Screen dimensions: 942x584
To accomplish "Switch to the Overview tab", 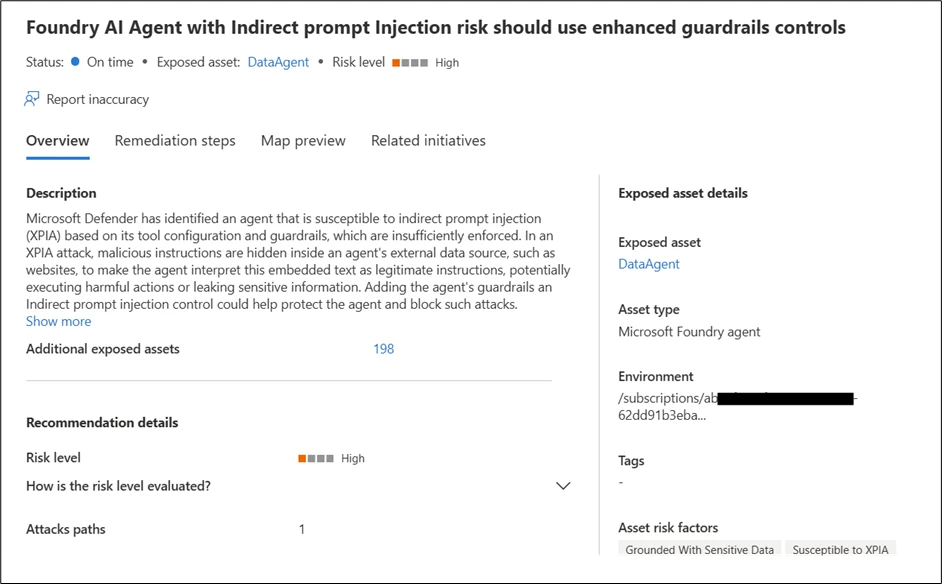I will click(x=57, y=141).
